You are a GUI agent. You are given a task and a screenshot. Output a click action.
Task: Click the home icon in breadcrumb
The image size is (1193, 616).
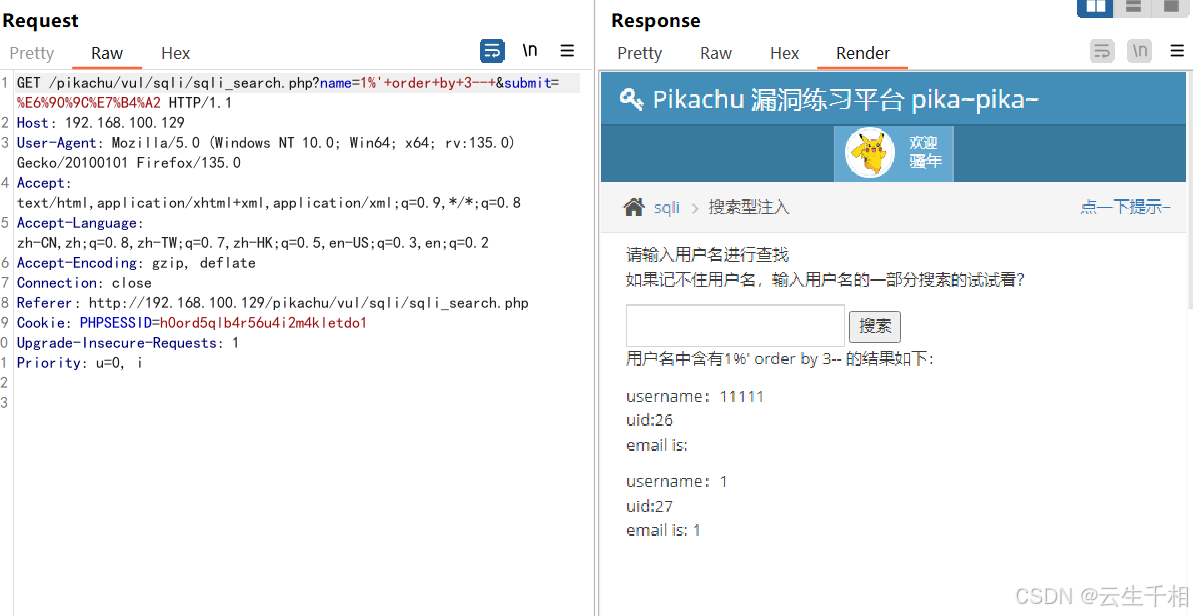coord(634,207)
